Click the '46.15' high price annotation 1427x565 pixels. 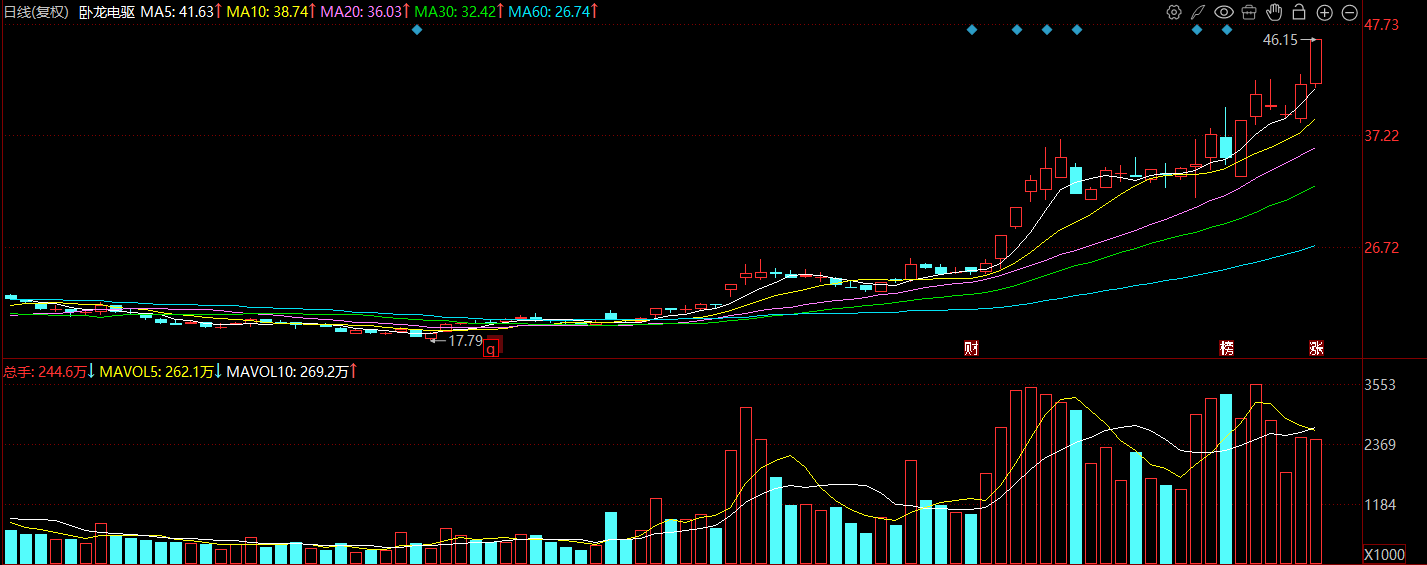pyautogui.click(x=1280, y=40)
